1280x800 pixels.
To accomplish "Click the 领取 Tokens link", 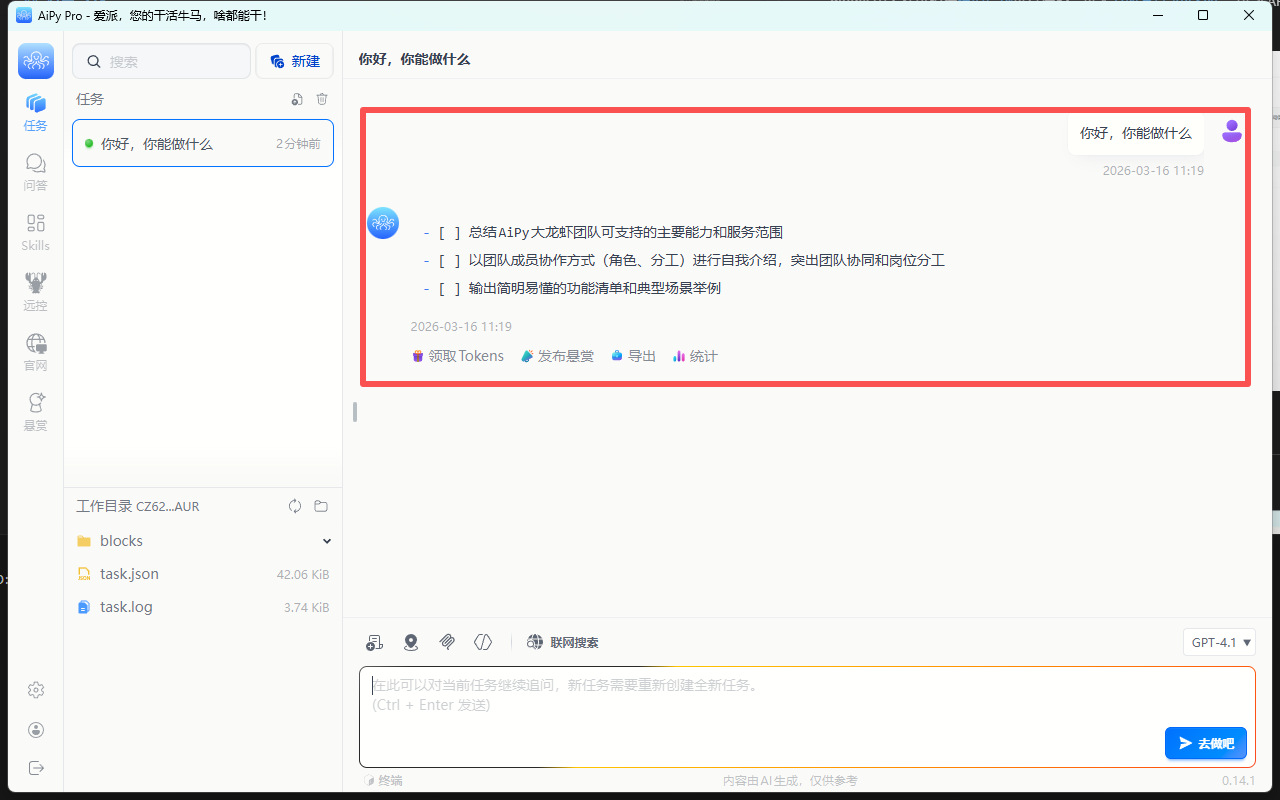I will (458, 356).
